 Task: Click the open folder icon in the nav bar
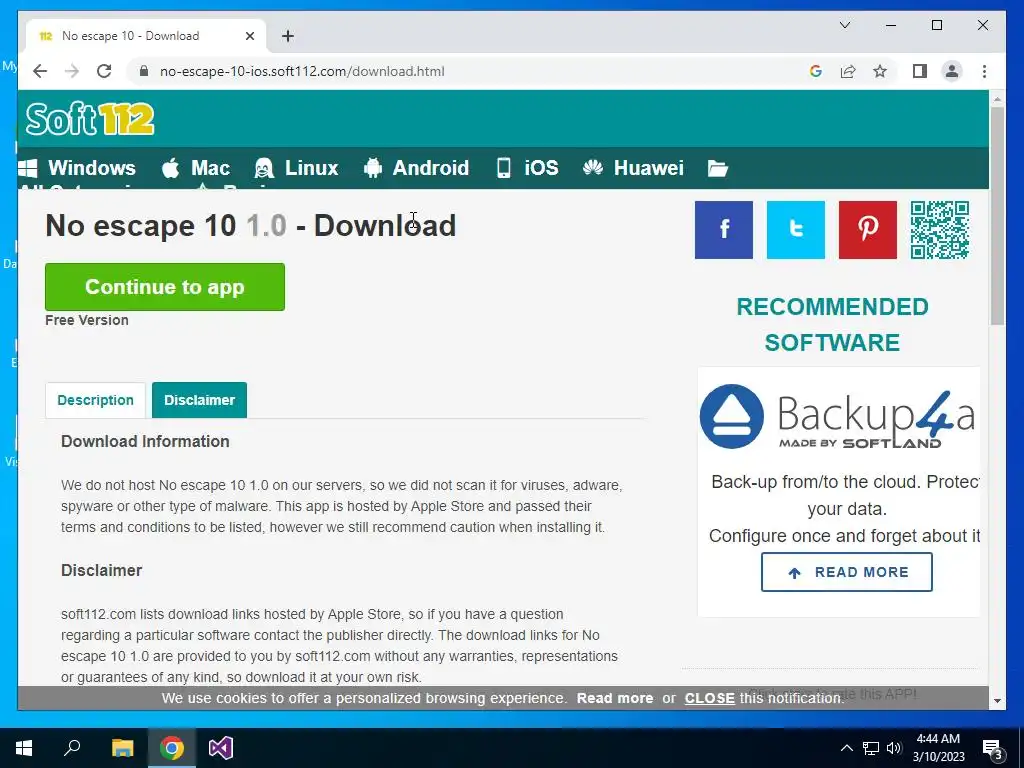click(718, 168)
